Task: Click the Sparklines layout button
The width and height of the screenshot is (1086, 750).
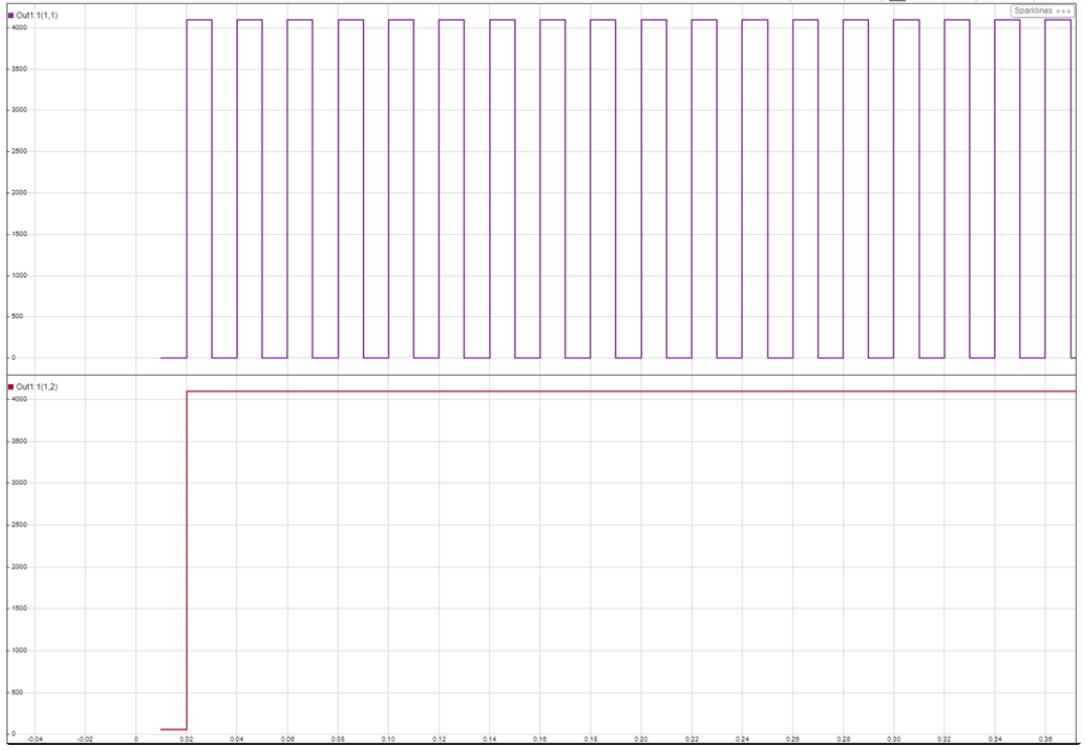Action: coord(1031,10)
